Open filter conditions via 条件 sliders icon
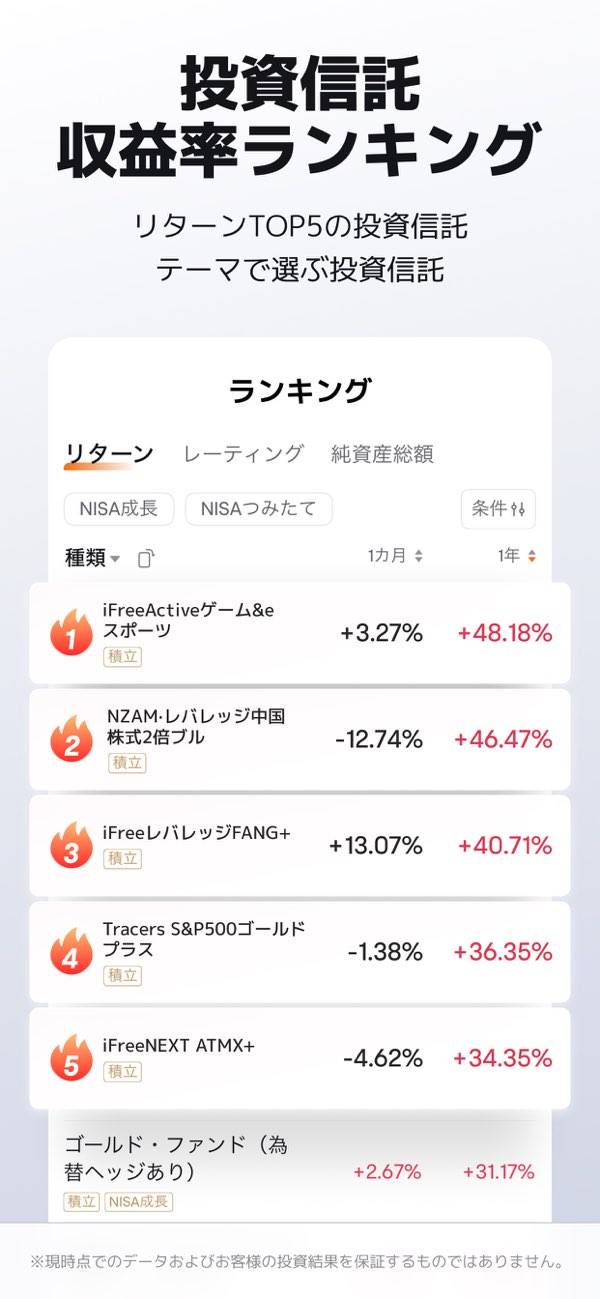This screenshot has height=1299, width=600. [498, 509]
